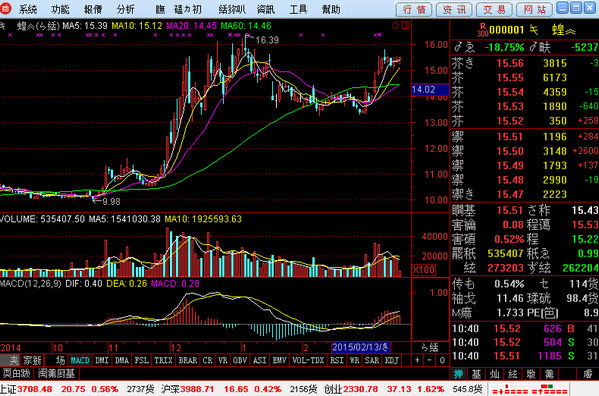Select the RSI indicator tab

tap(337, 360)
